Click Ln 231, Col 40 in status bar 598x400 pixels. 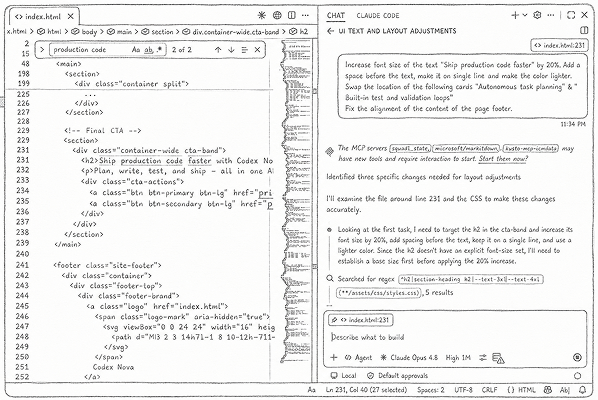366,390
